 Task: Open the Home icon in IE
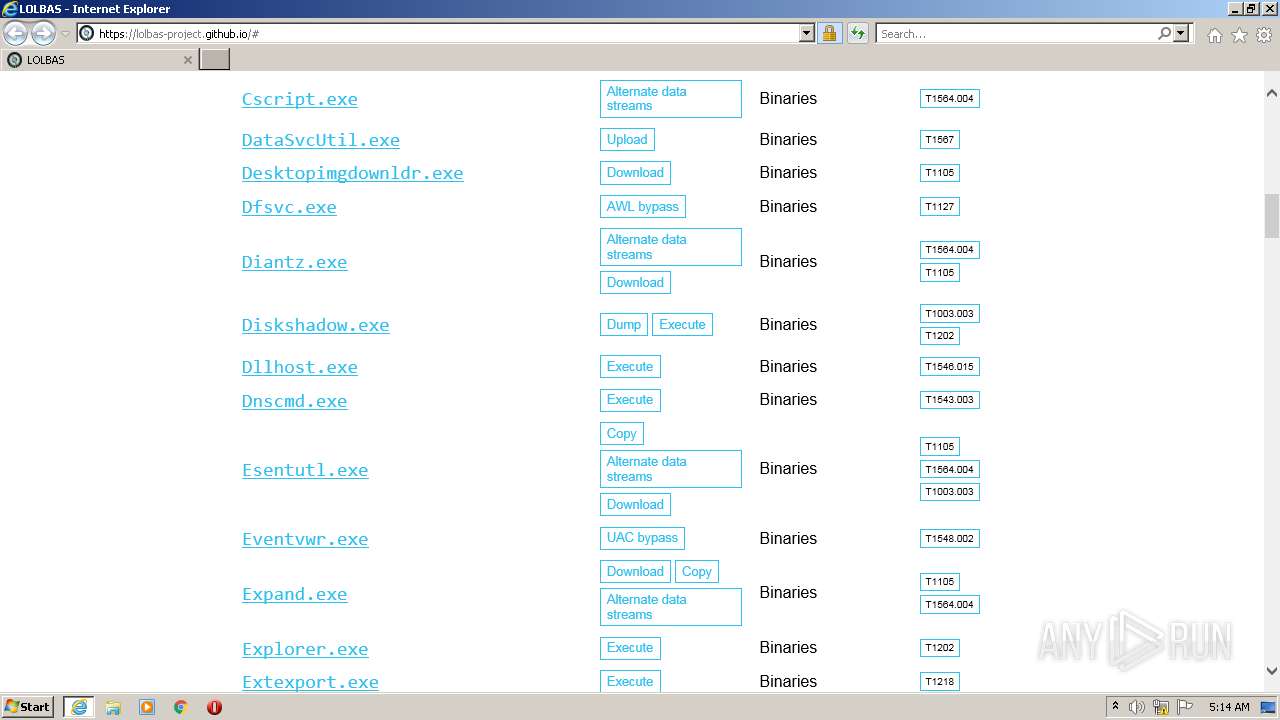point(1214,34)
